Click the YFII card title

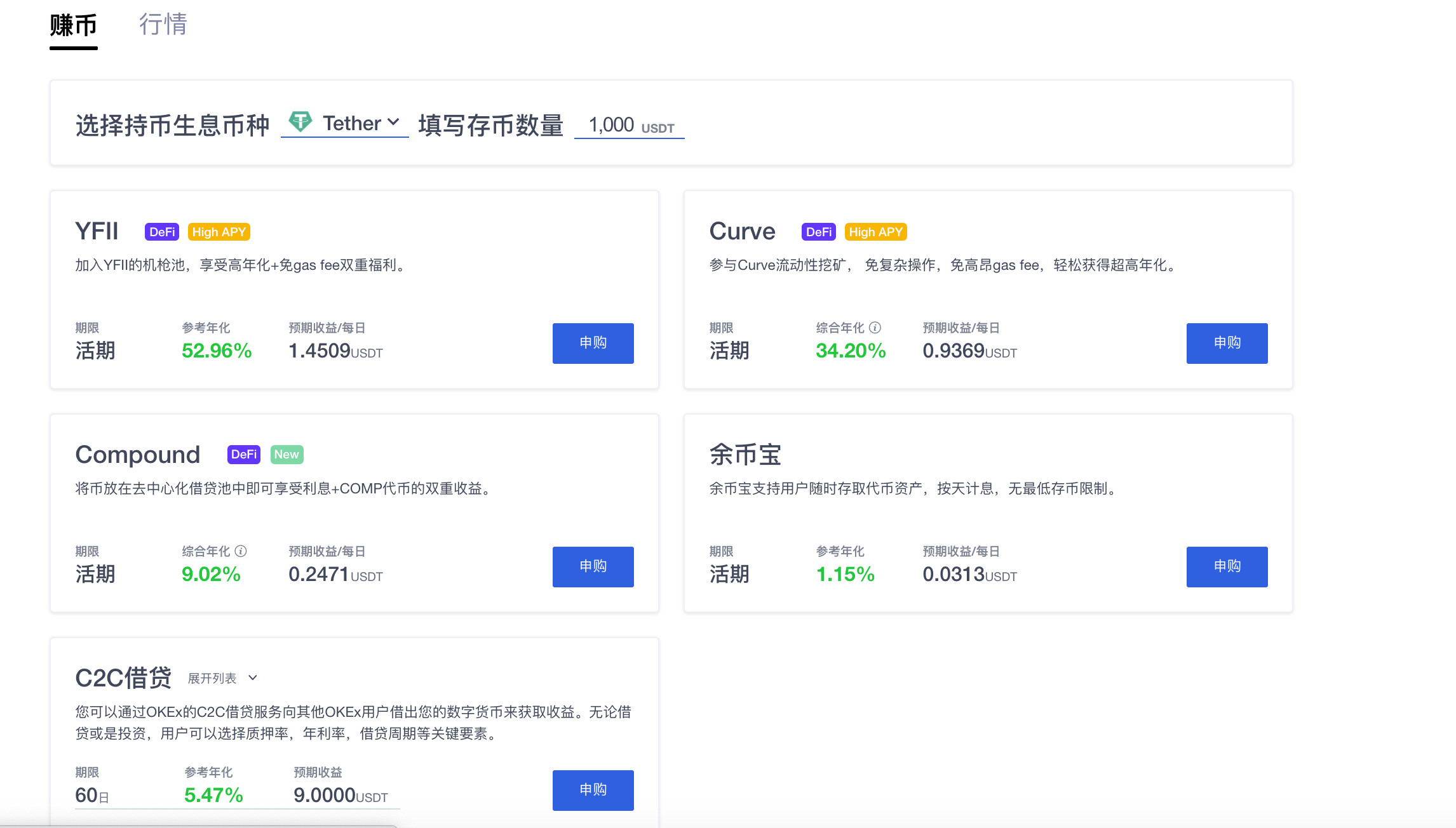[x=97, y=231]
